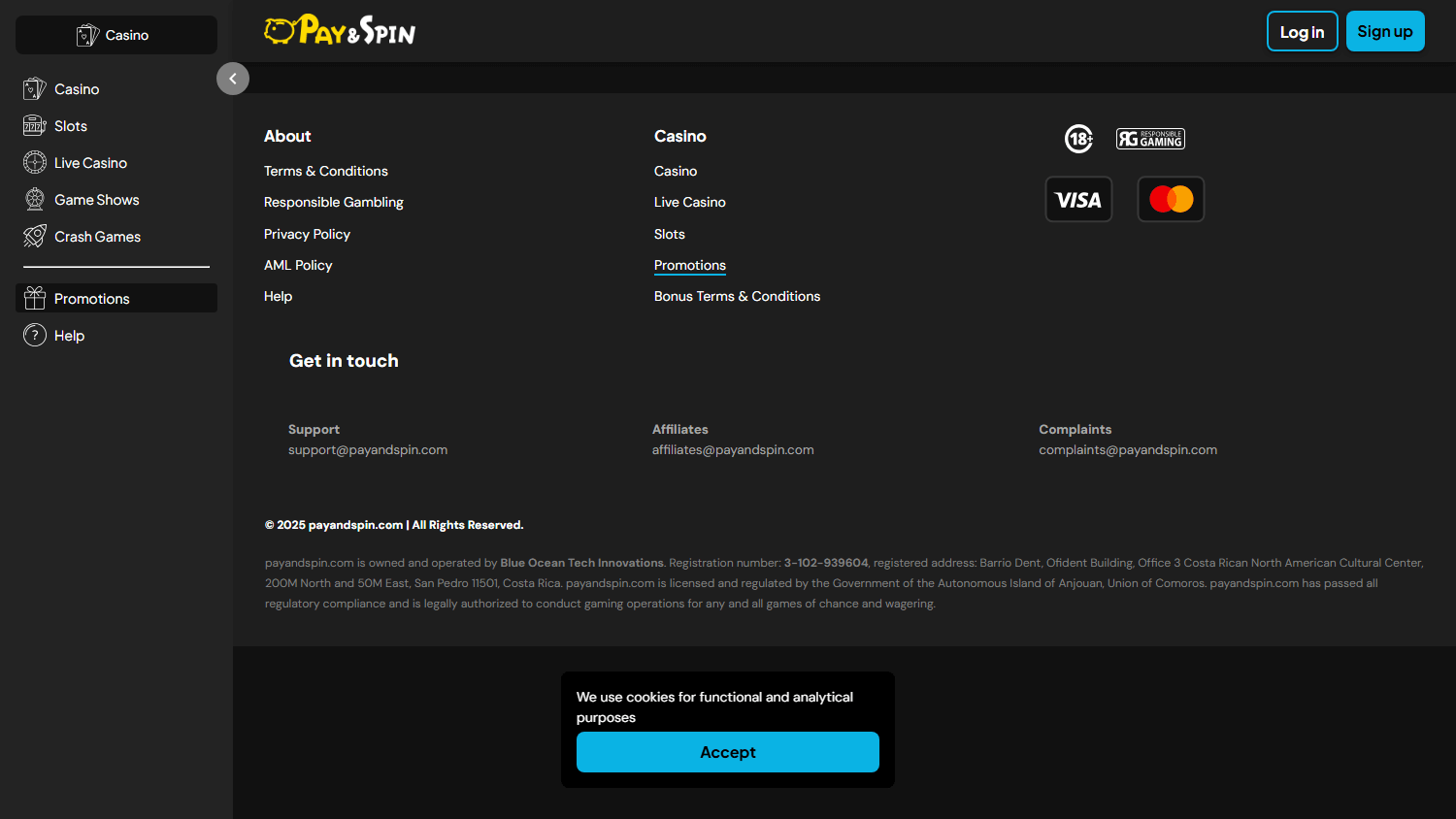This screenshot has width=1456, height=819.
Task: Select Casino in the sidebar menu
Action: click(x=77, y=89)
